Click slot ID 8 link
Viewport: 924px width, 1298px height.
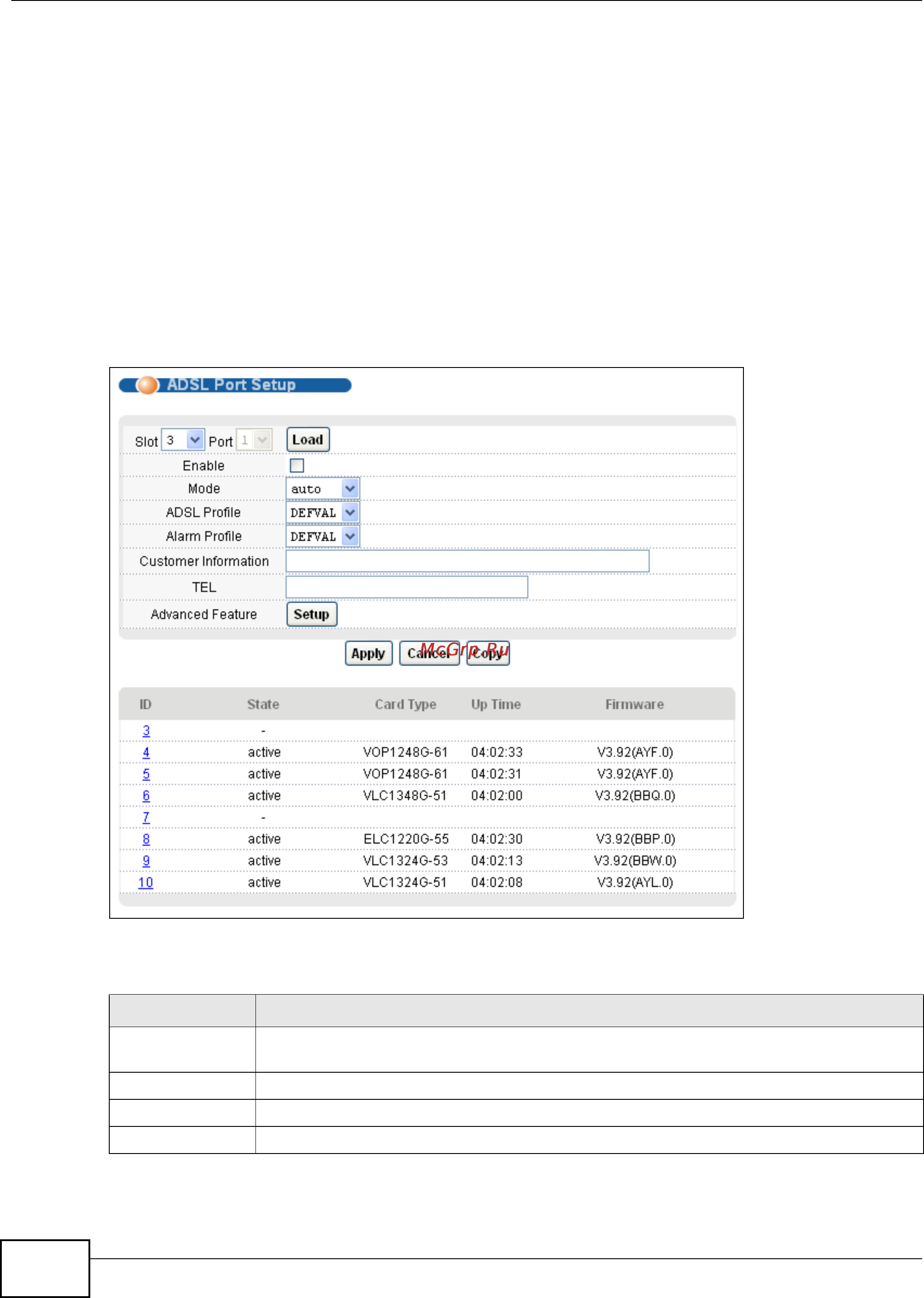coord(146,839)
